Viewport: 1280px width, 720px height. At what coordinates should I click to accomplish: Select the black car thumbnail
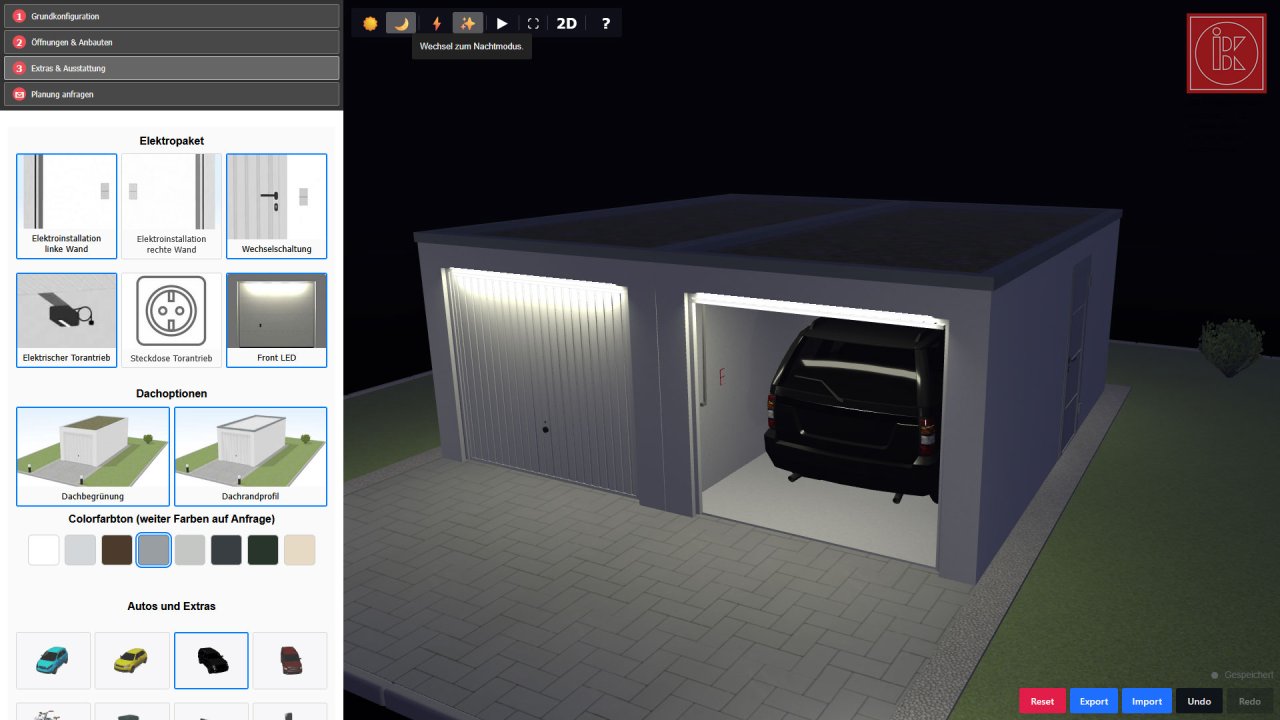211,660
